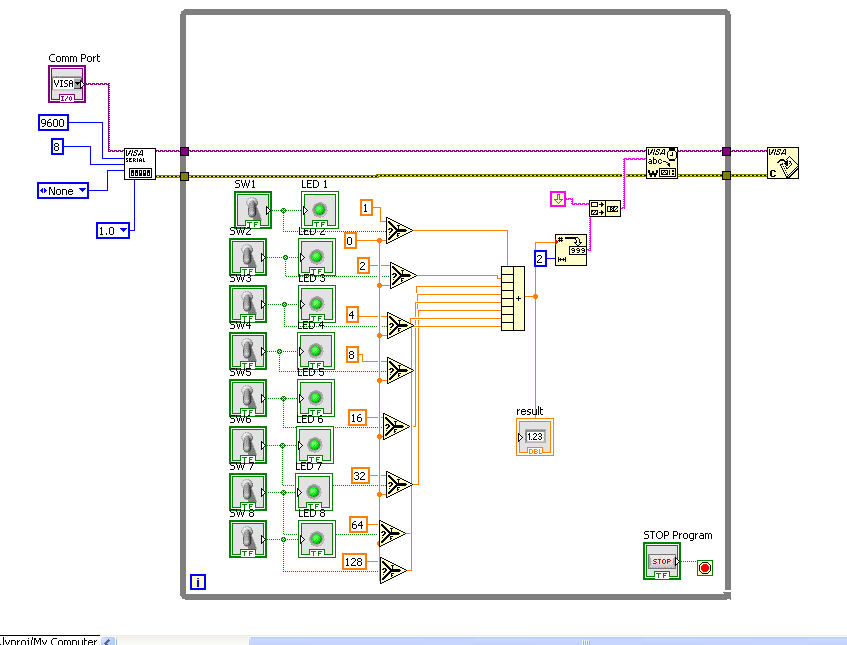Click the Select node beside constant 1
This screenshot has height=645, width=847.
pyautogui.click(x=399, y=231)
